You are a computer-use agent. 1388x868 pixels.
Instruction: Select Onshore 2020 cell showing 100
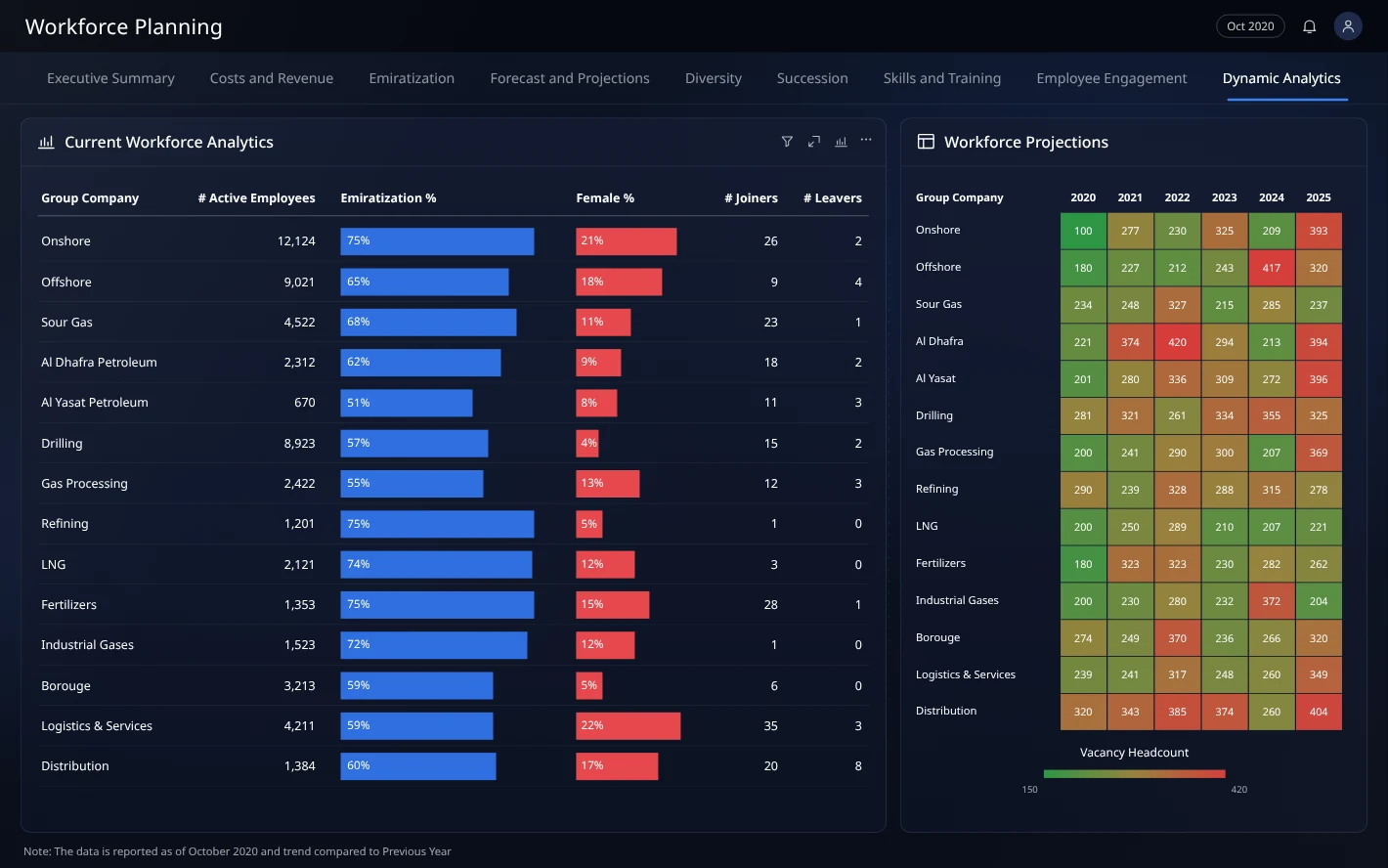point(1083,232)
